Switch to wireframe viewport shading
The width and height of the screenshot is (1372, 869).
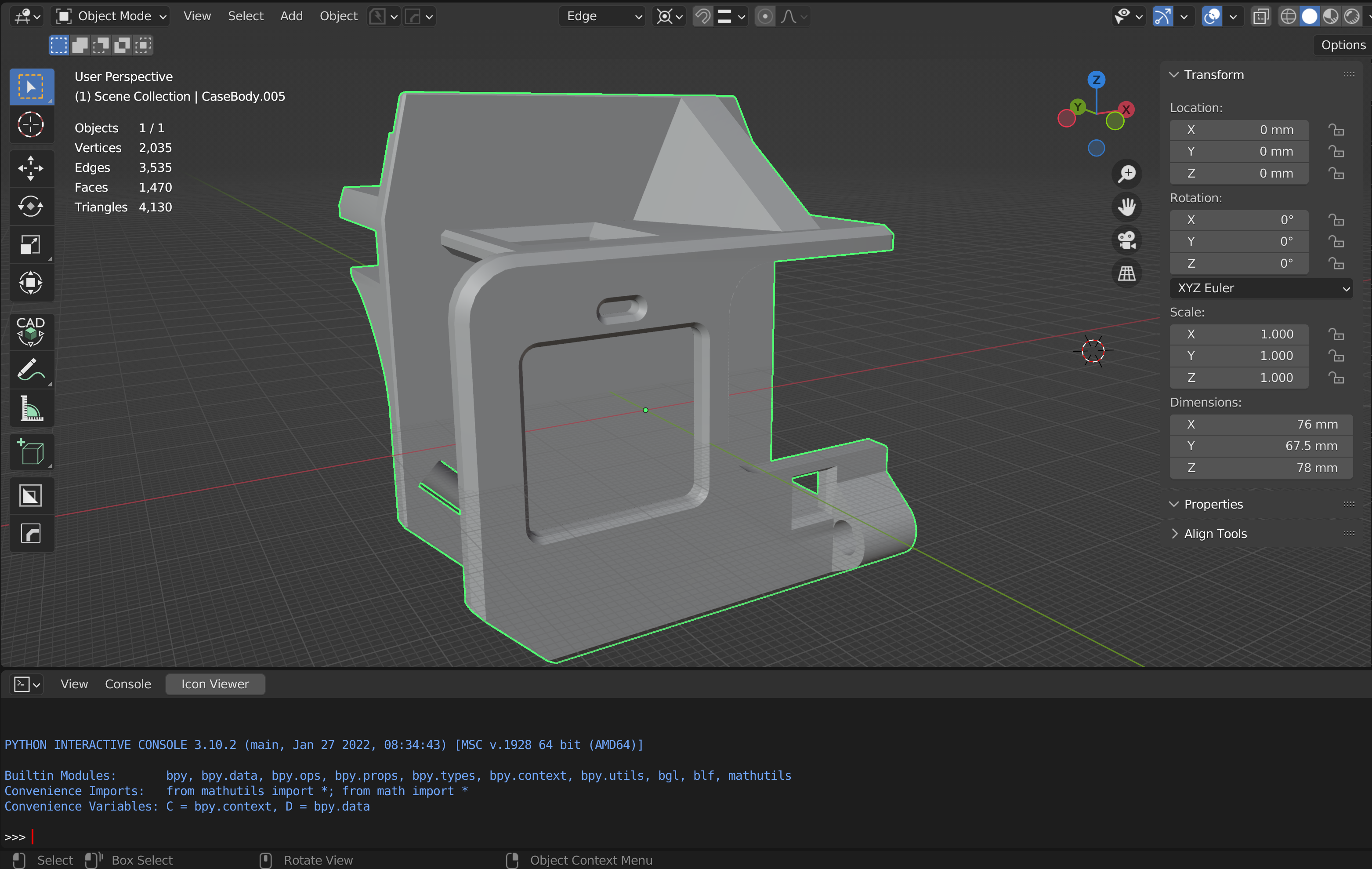(1288, 17)
